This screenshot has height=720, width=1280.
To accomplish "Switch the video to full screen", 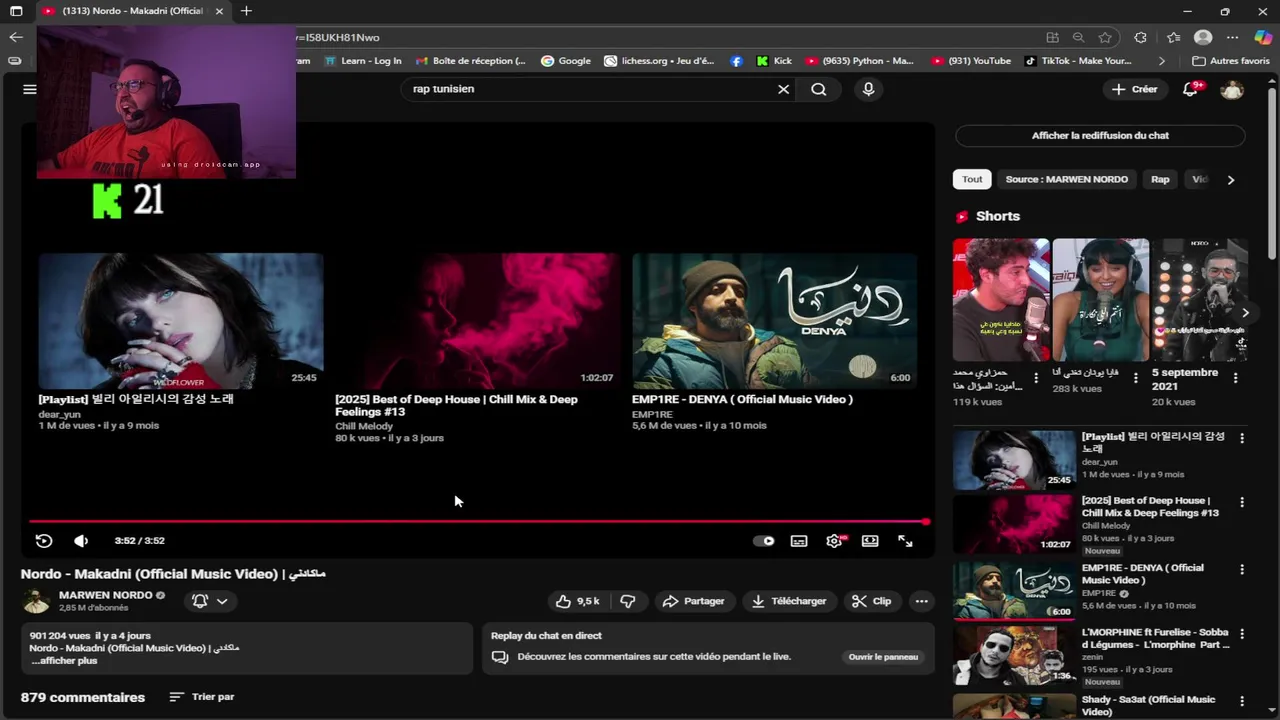I will 905,541.
